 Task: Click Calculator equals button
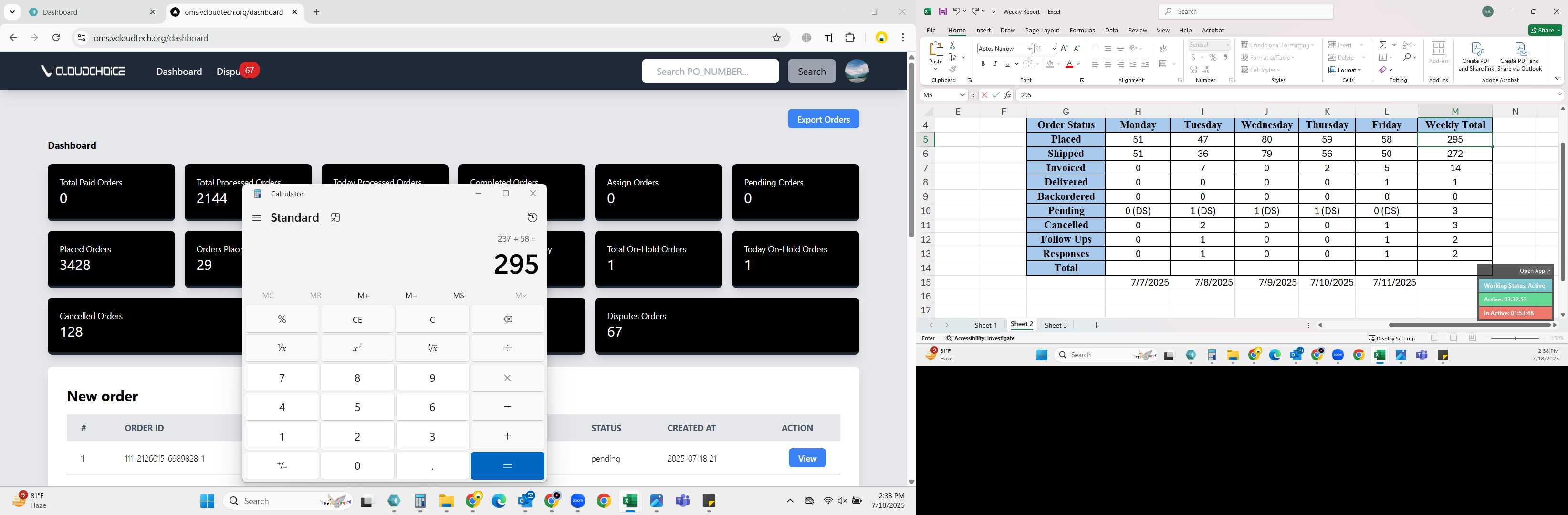click(x=507, y=466)
